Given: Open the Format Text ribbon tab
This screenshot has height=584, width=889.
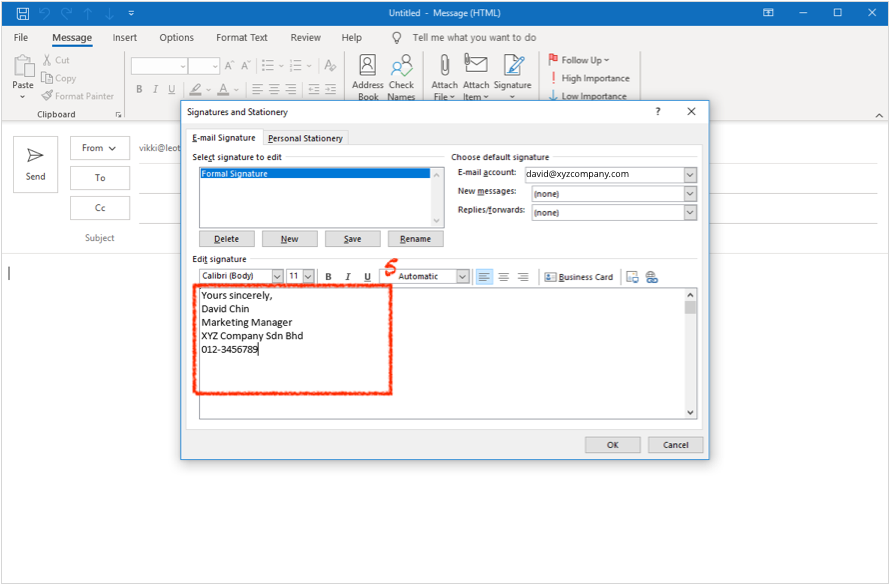Looking at the screenshot, I should click(x=242, y=38).
